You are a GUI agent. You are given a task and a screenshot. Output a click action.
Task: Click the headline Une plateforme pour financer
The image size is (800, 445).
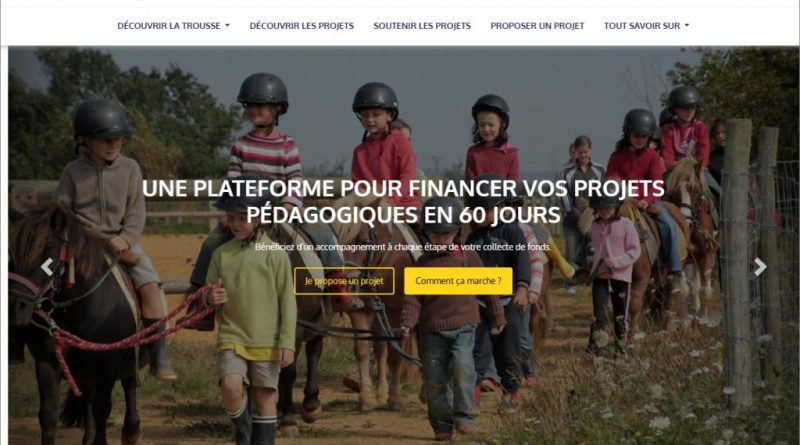point(404,202)
